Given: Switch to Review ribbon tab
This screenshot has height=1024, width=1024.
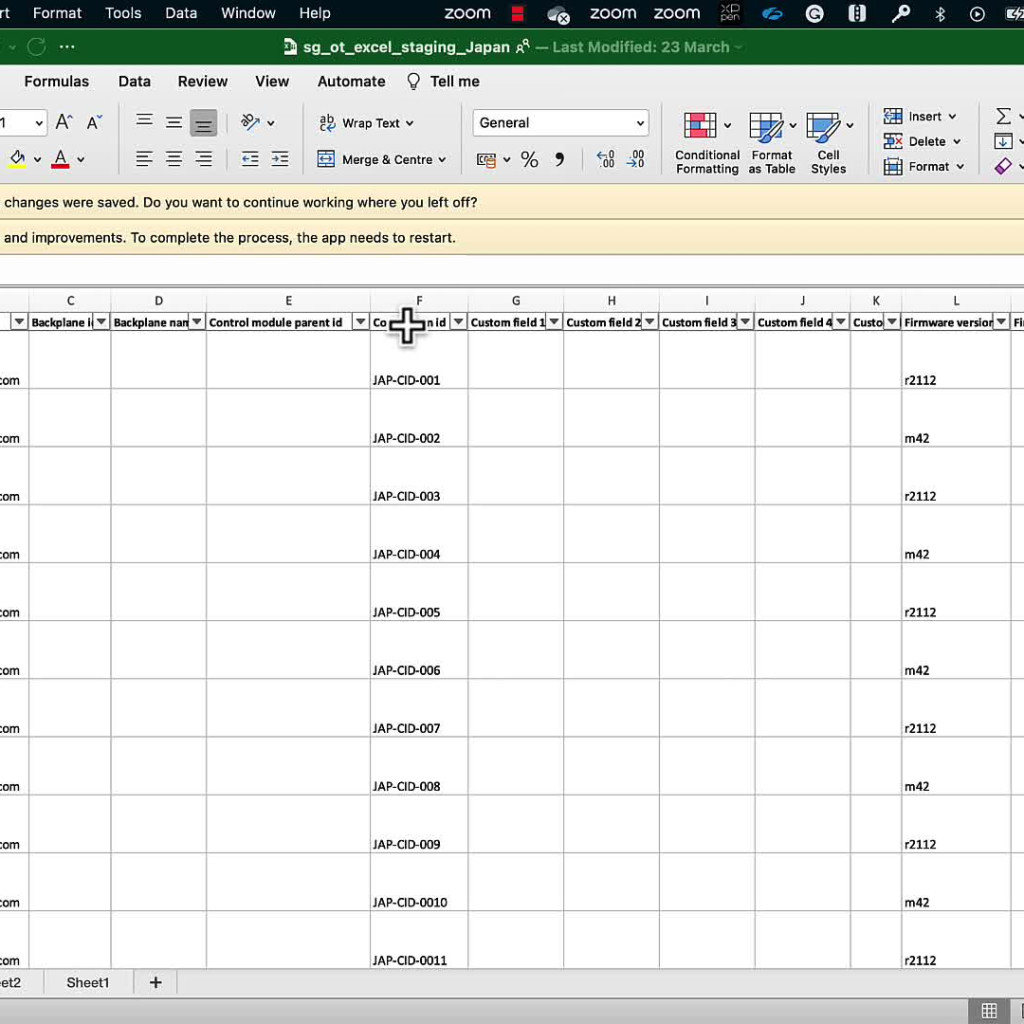Looking at the screenshot, I should (202, 81).
